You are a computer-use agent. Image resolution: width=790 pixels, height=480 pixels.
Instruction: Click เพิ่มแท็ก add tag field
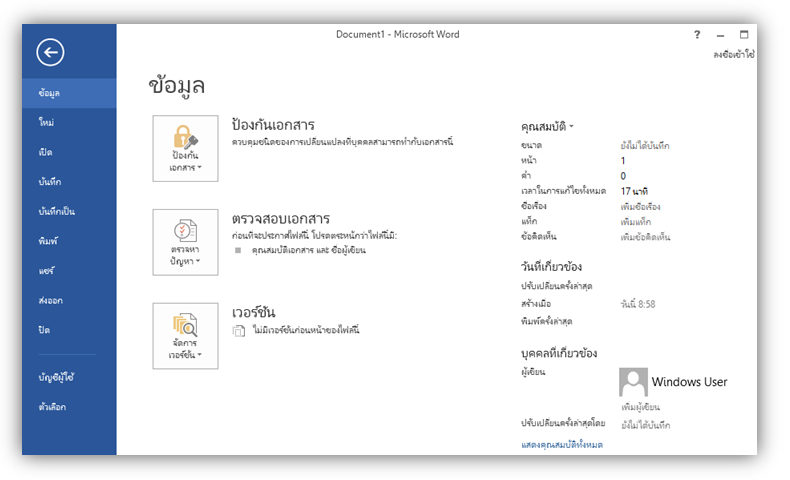click(x=636, y=222)
